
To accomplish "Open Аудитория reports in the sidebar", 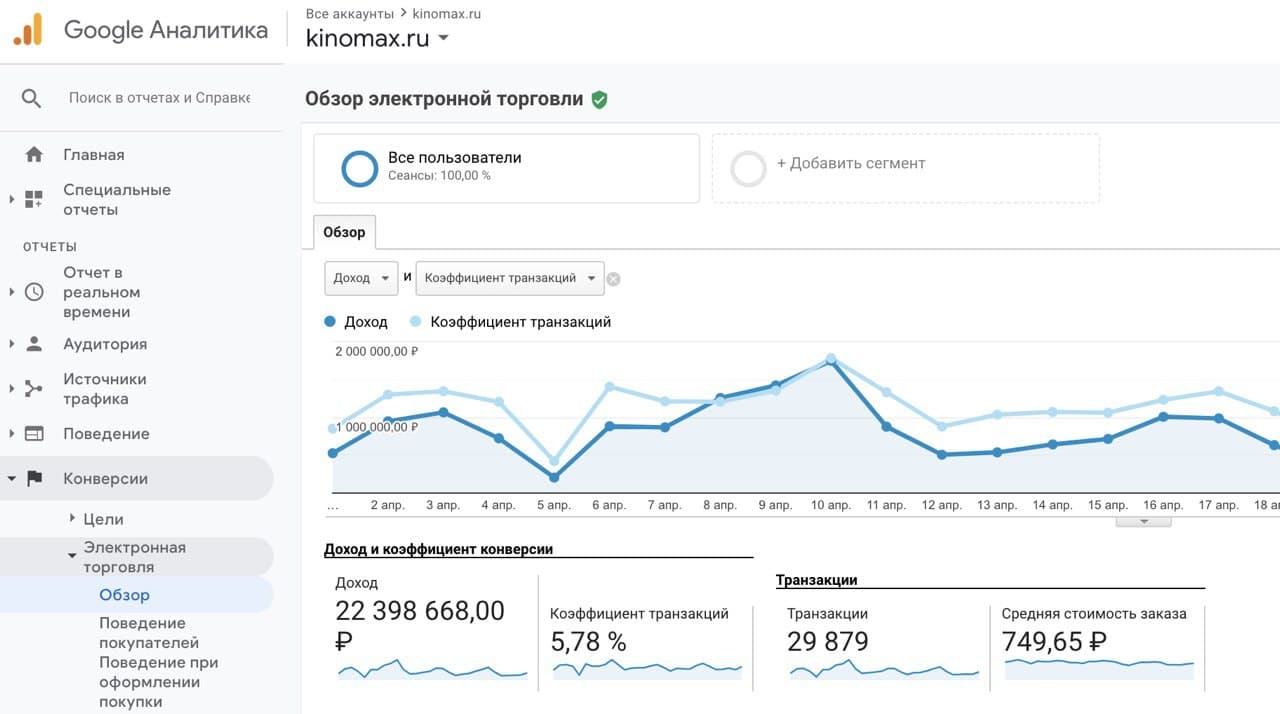I will (x=105, y=344).
